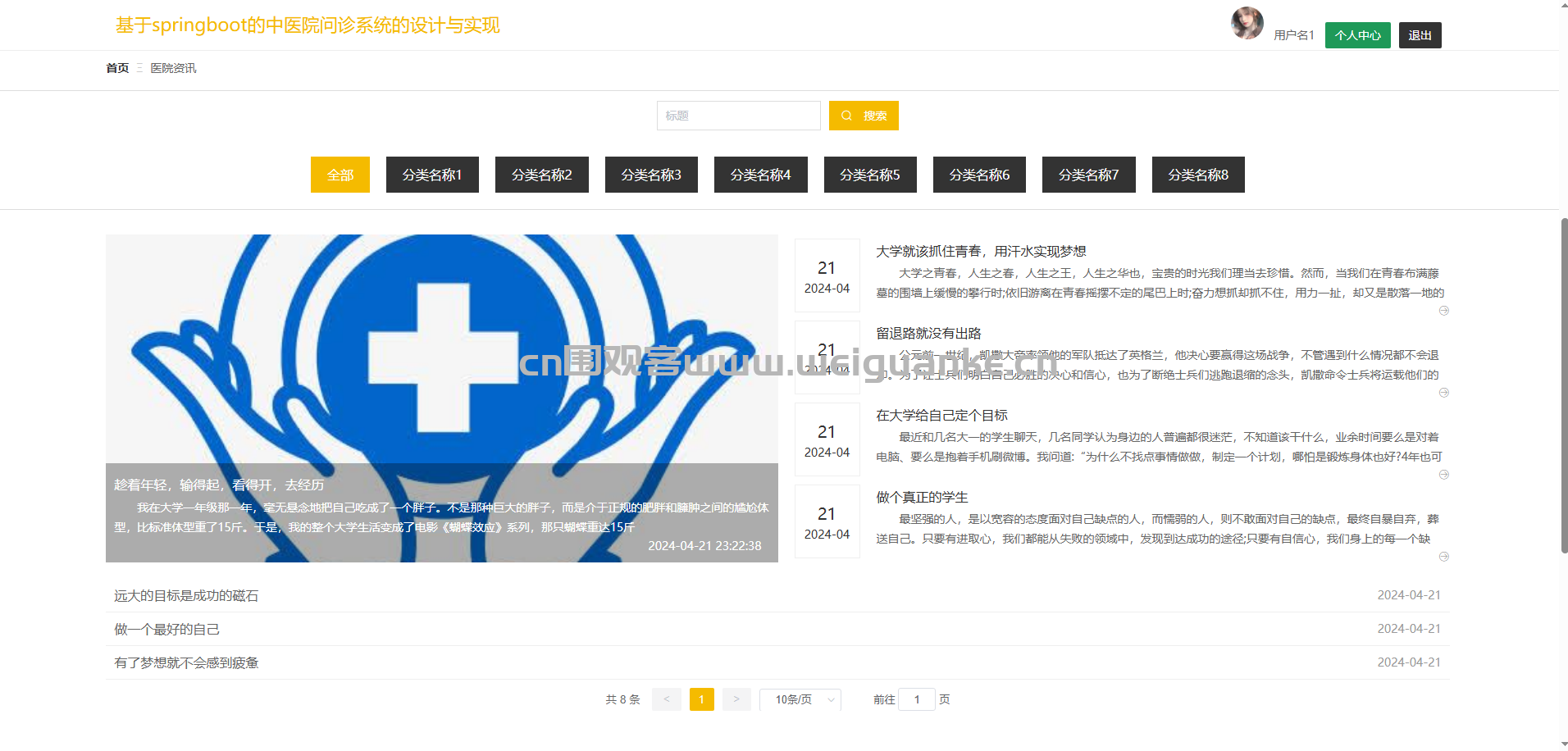
Task: Navigate to 首页 in breadcrumb
Action: tap(117, 68)
